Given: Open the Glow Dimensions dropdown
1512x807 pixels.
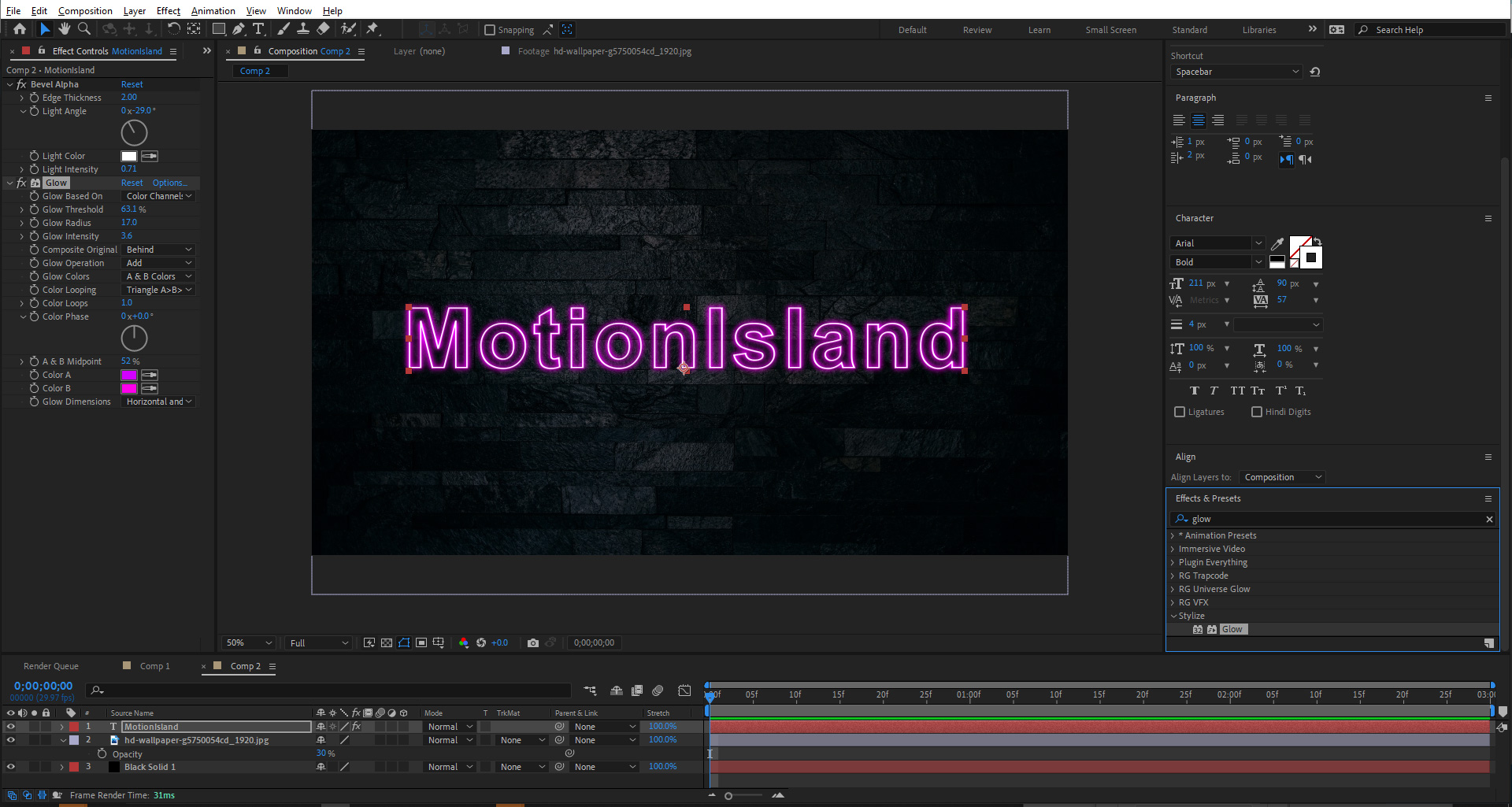Looking at the screenshot, I should tap(158, 402).
